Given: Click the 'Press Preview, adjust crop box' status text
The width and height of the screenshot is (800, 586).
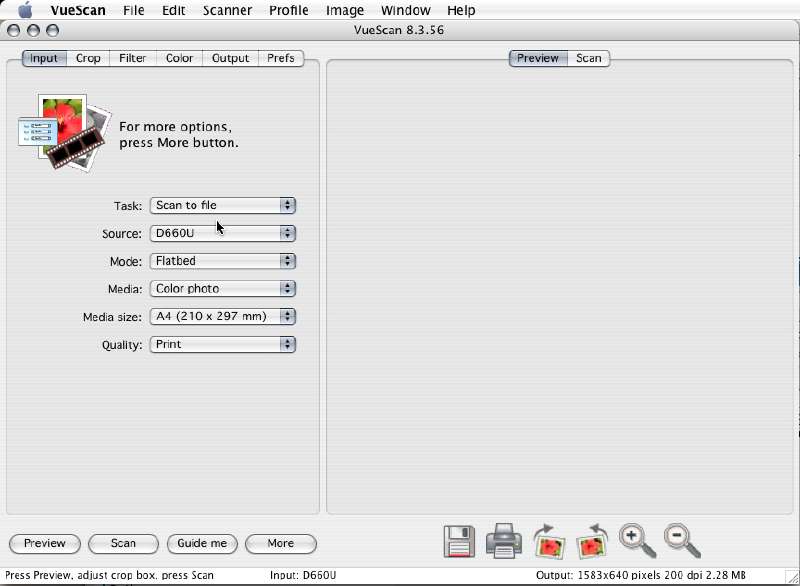Looking at the screenshot, I should (x=109, y=575).
